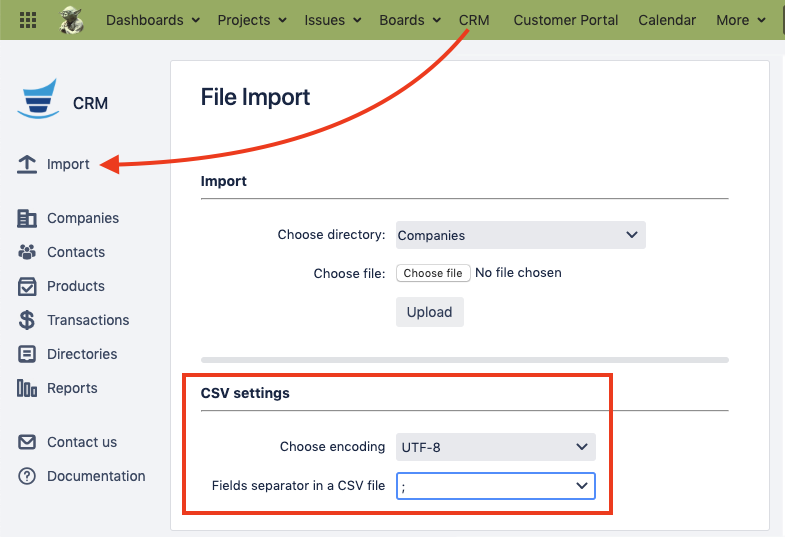Expand the More menu in navbar
This screenshot has height=537, width=785.
[x=741, y=20]
